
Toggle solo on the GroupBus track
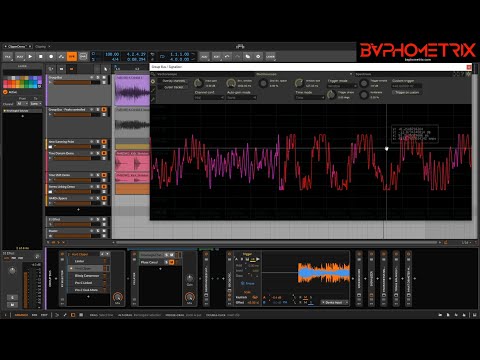click(x=98, y=77)
